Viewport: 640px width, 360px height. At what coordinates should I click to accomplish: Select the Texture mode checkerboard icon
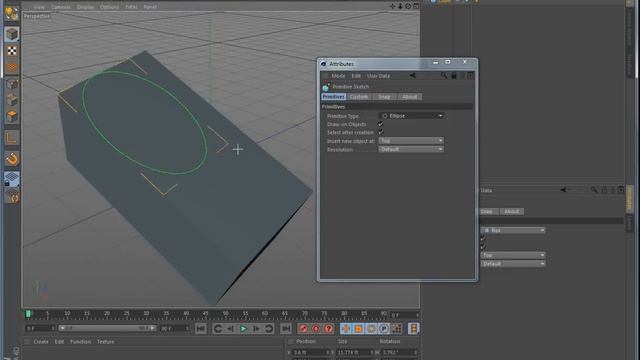pyautogui.click(x=12, y=51)
